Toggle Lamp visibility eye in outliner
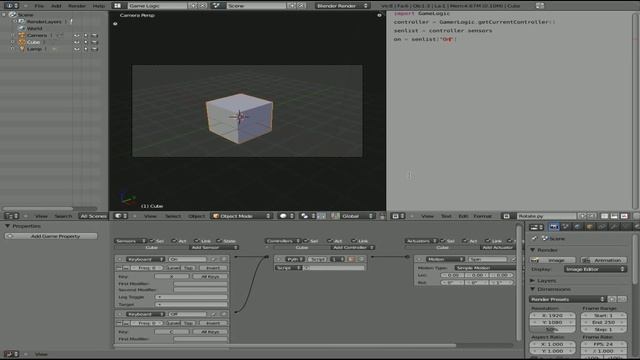The width and height of the screenshot is (640, 360). (x=77, y=49)
